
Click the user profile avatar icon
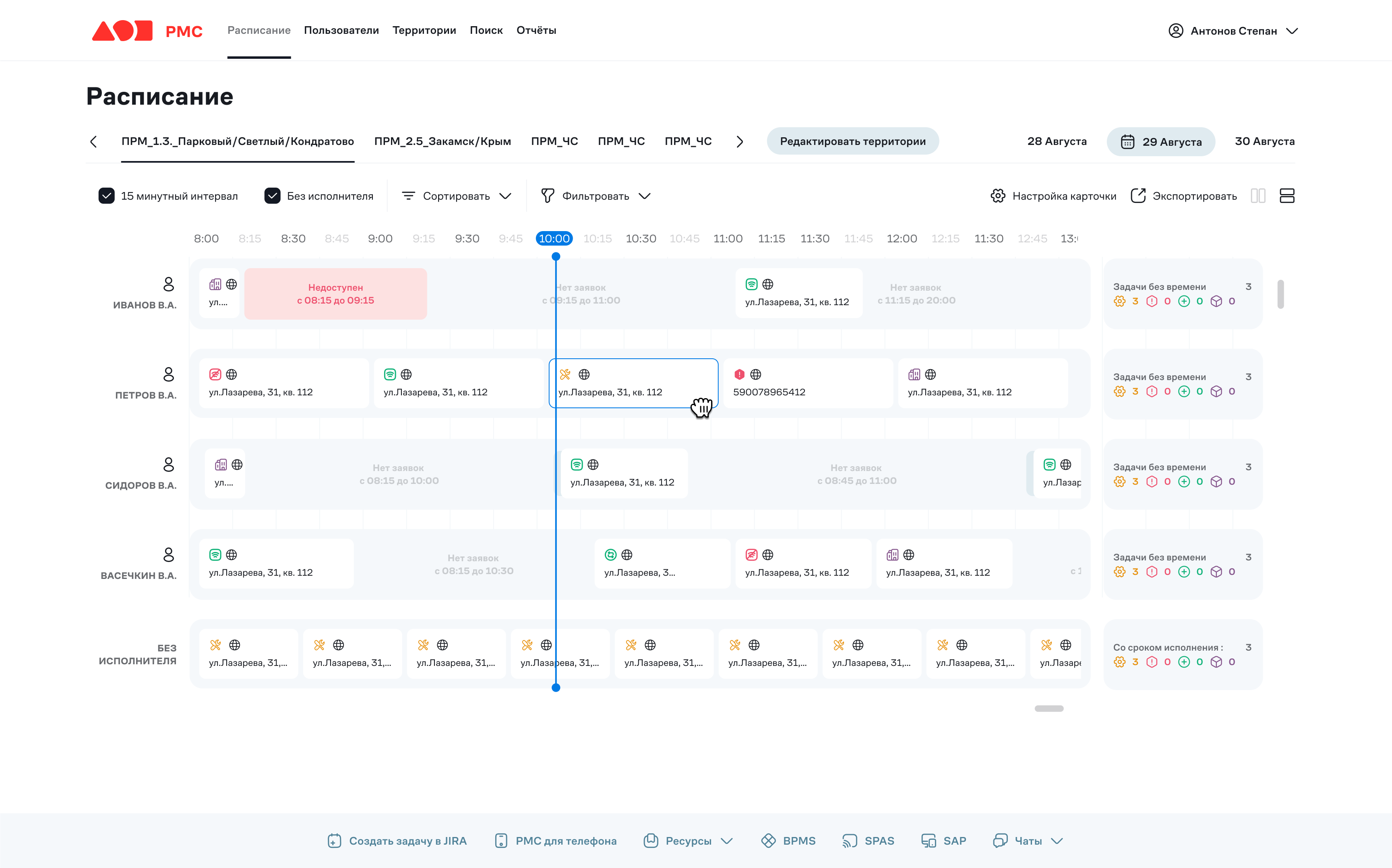(1176, 31)
